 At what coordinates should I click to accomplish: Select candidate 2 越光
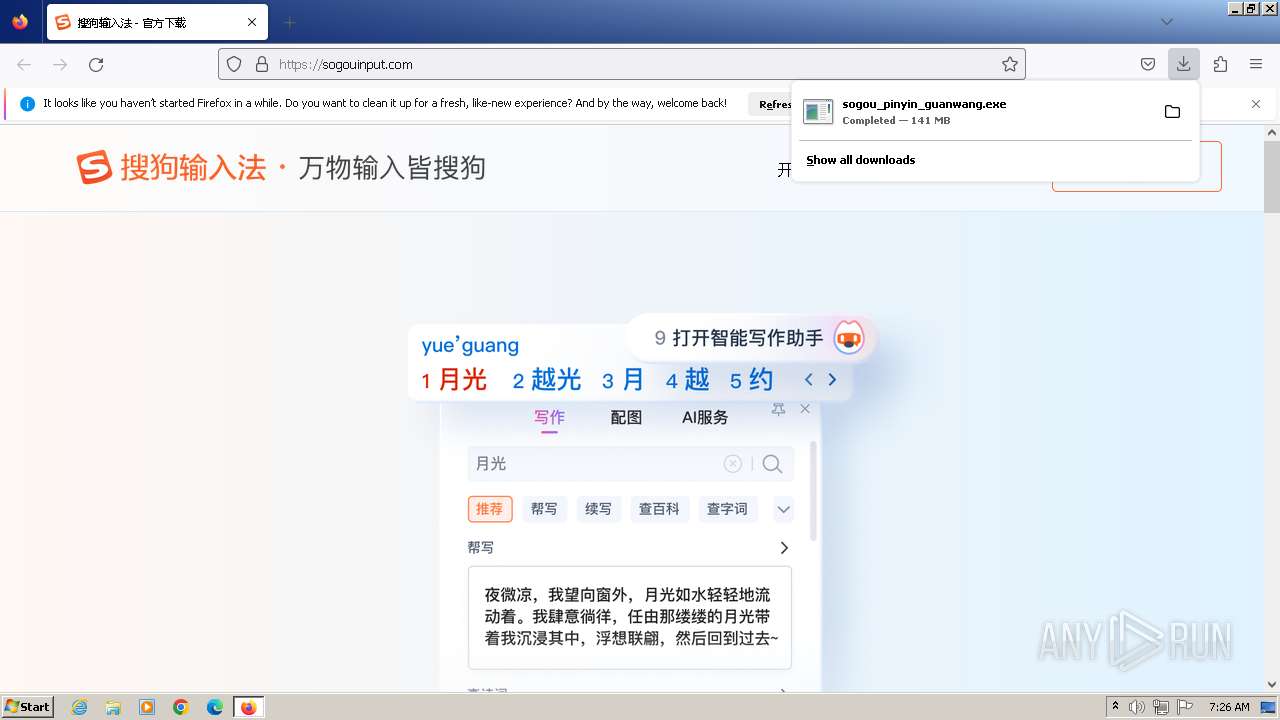coord(546,380)
